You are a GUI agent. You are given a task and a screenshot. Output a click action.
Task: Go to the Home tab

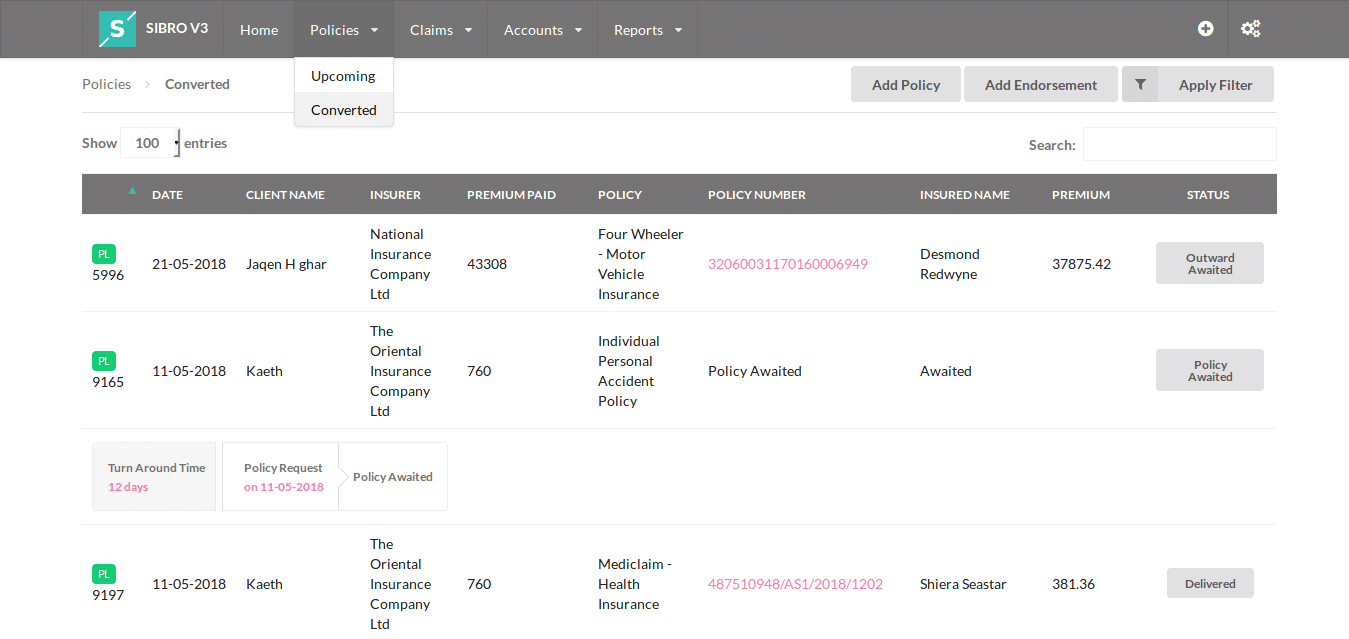click(259, 30)
